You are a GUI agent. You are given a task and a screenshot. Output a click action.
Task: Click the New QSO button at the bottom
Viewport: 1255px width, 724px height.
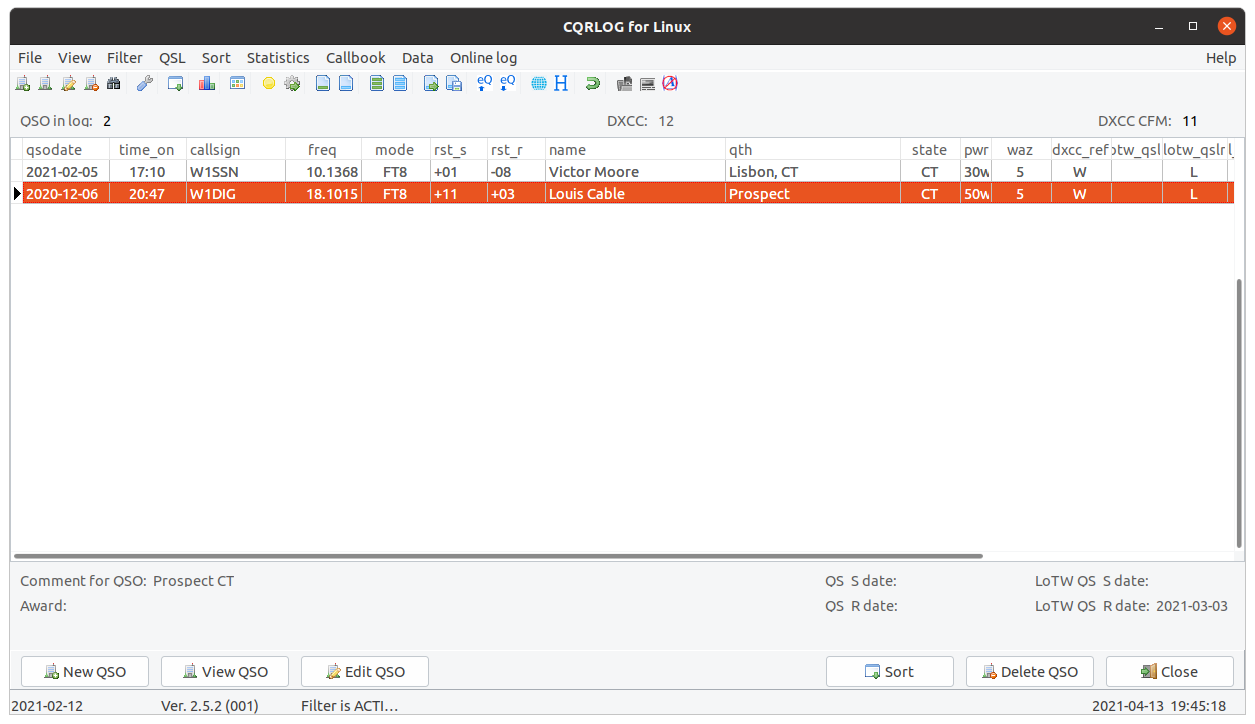point(85,672)
